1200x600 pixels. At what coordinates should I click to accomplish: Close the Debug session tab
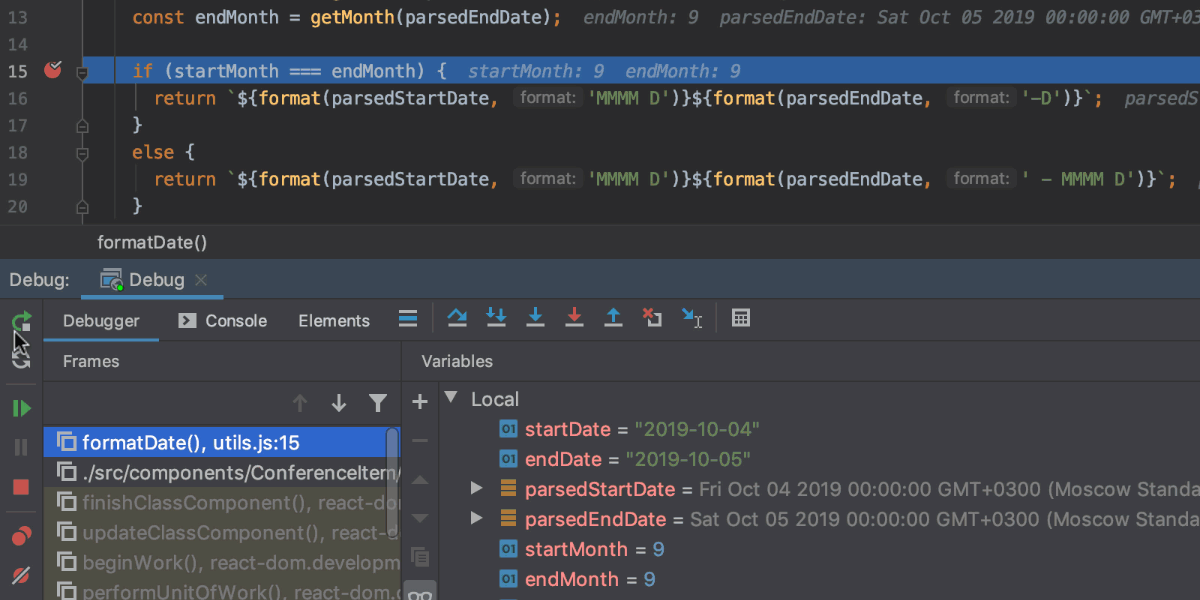click(x=201, y=280)
